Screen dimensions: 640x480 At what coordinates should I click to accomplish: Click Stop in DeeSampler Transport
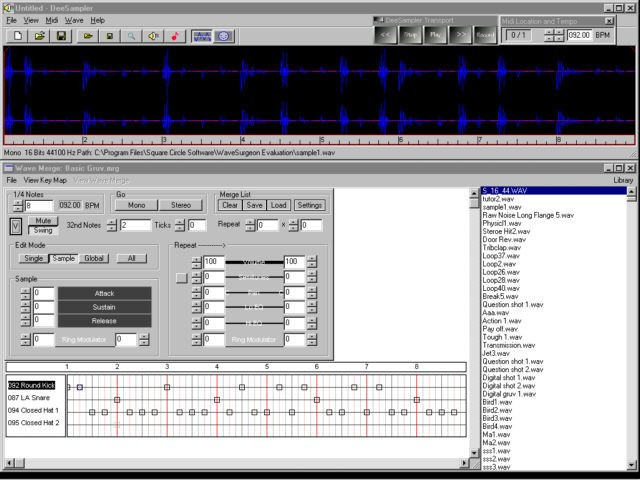(x=410, y=36)
